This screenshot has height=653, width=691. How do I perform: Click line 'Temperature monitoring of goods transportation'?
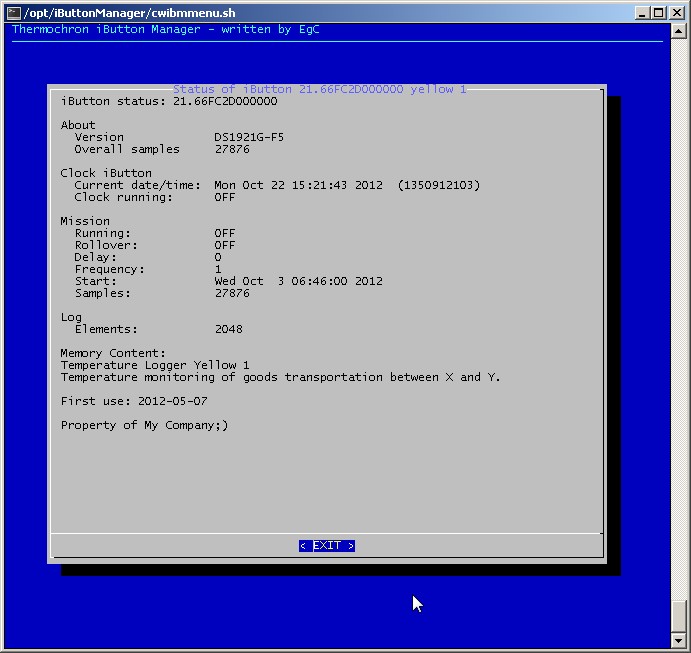pos(222,377)
